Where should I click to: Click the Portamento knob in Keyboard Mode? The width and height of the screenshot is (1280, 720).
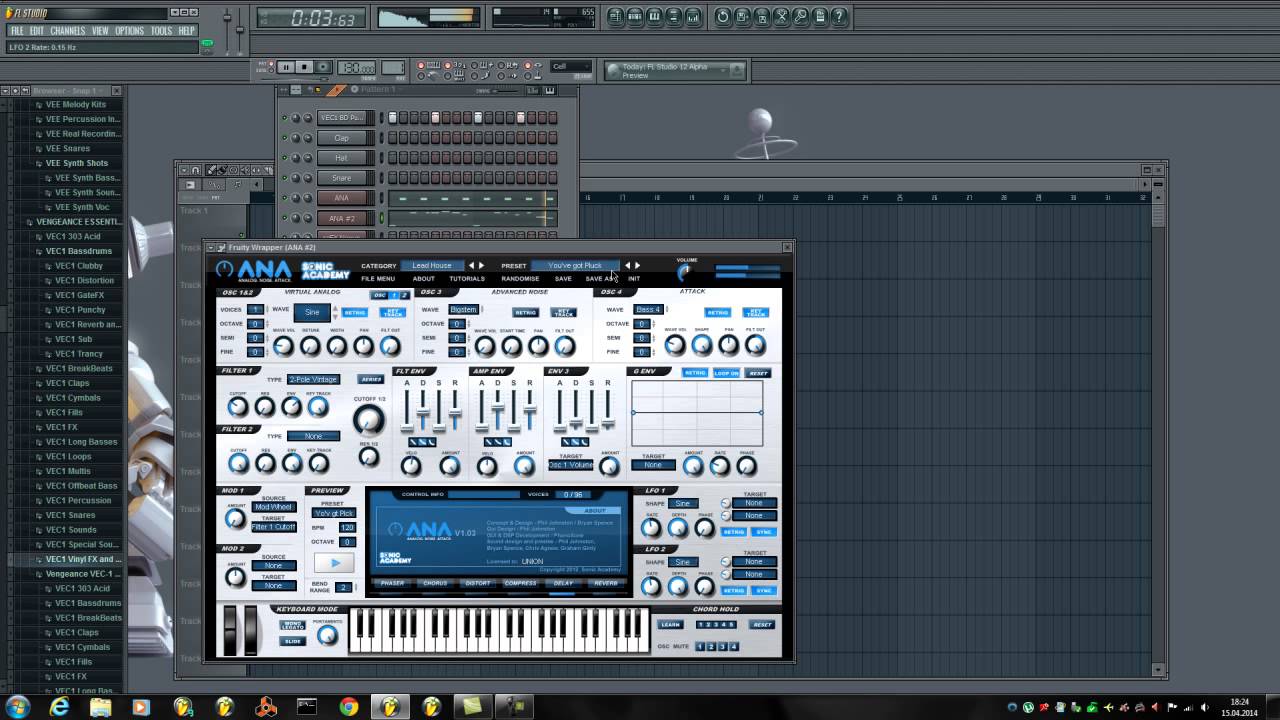[x=327, y=634]
